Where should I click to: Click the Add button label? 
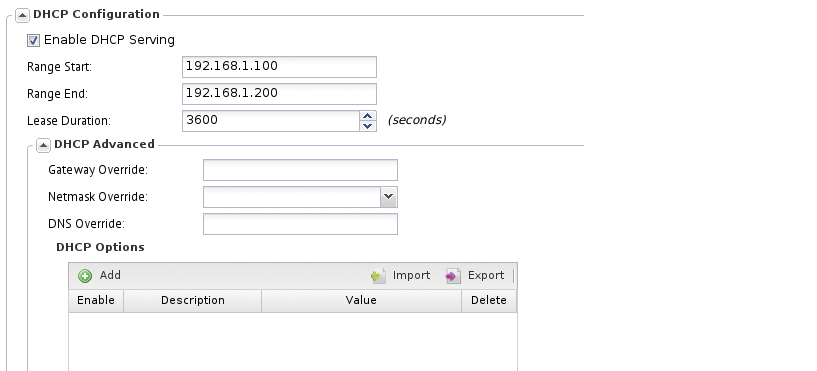pos(110,275)
